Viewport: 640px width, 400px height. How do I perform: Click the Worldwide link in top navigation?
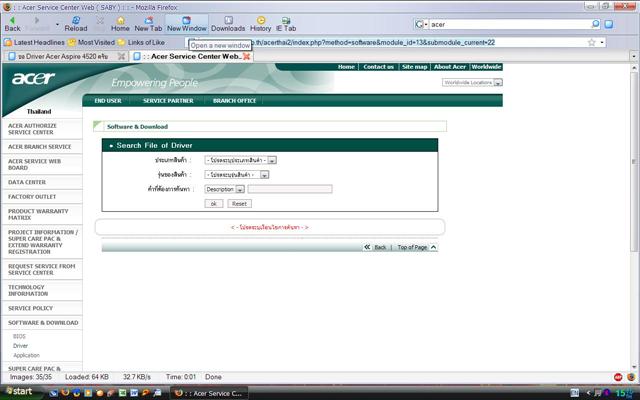coord(486,67)
